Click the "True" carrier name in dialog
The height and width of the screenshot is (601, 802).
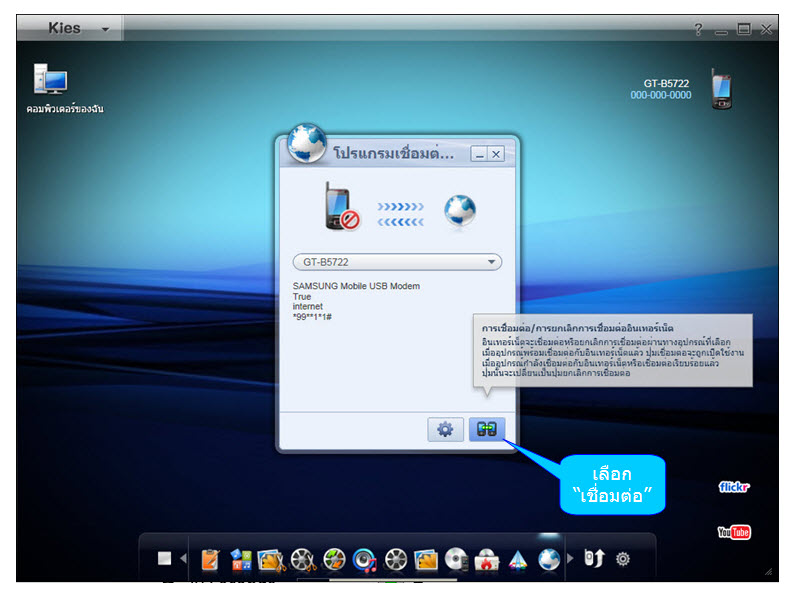[302, 297]
